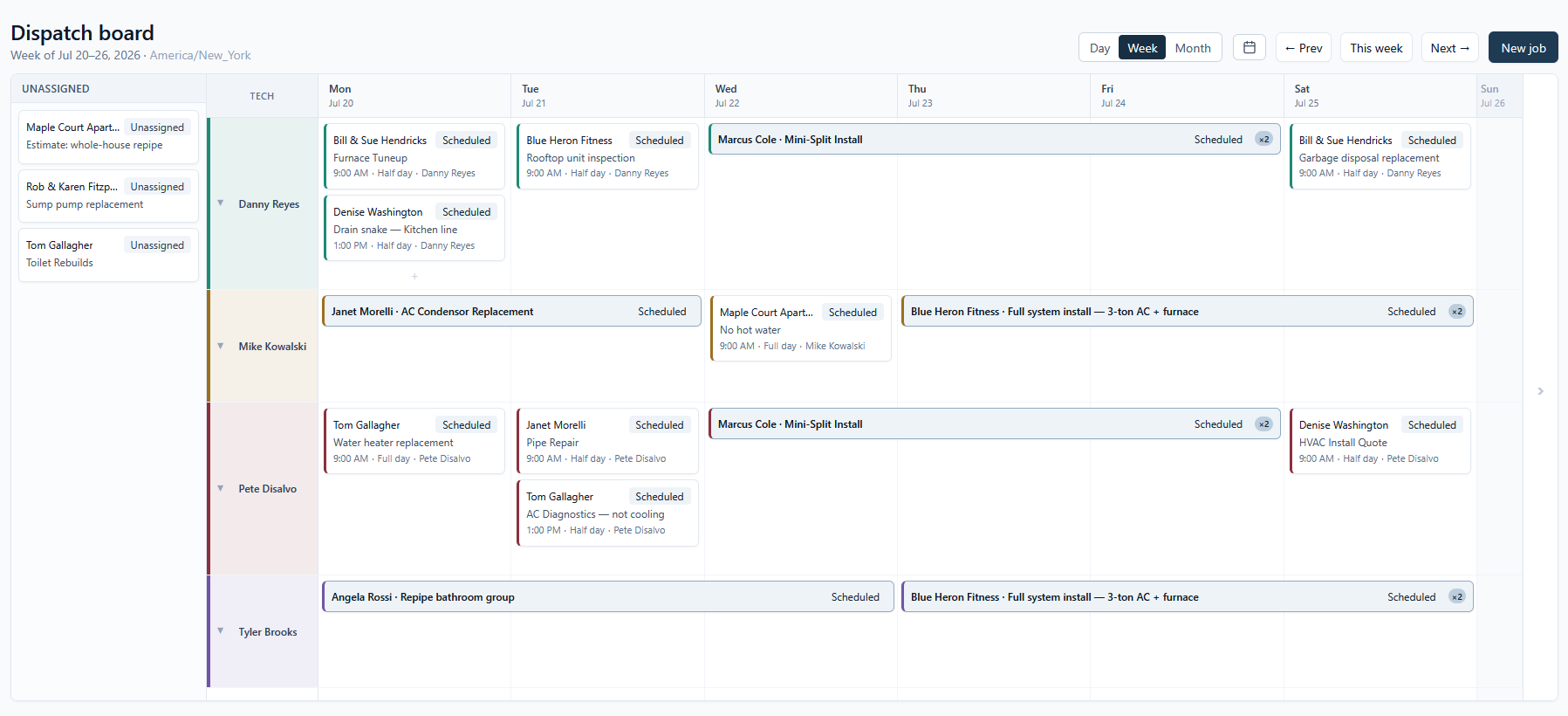Viewport: 1568px width, 716px height.
Task: Click Unassigned badge on Tom Gallagher card
Action: coord(157,245)
